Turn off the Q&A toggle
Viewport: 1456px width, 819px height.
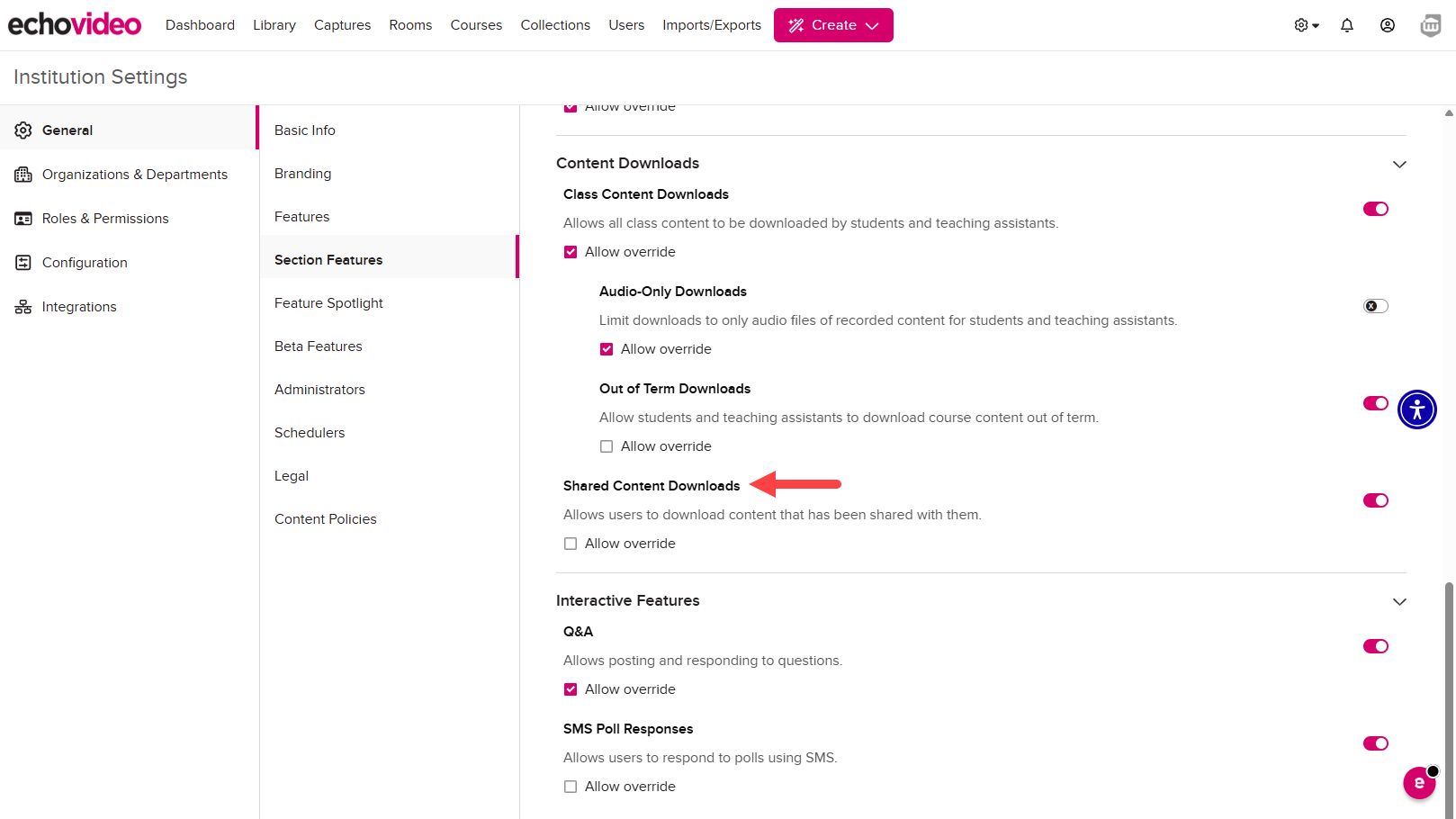pyautogui.click(x=1375, y=646)
